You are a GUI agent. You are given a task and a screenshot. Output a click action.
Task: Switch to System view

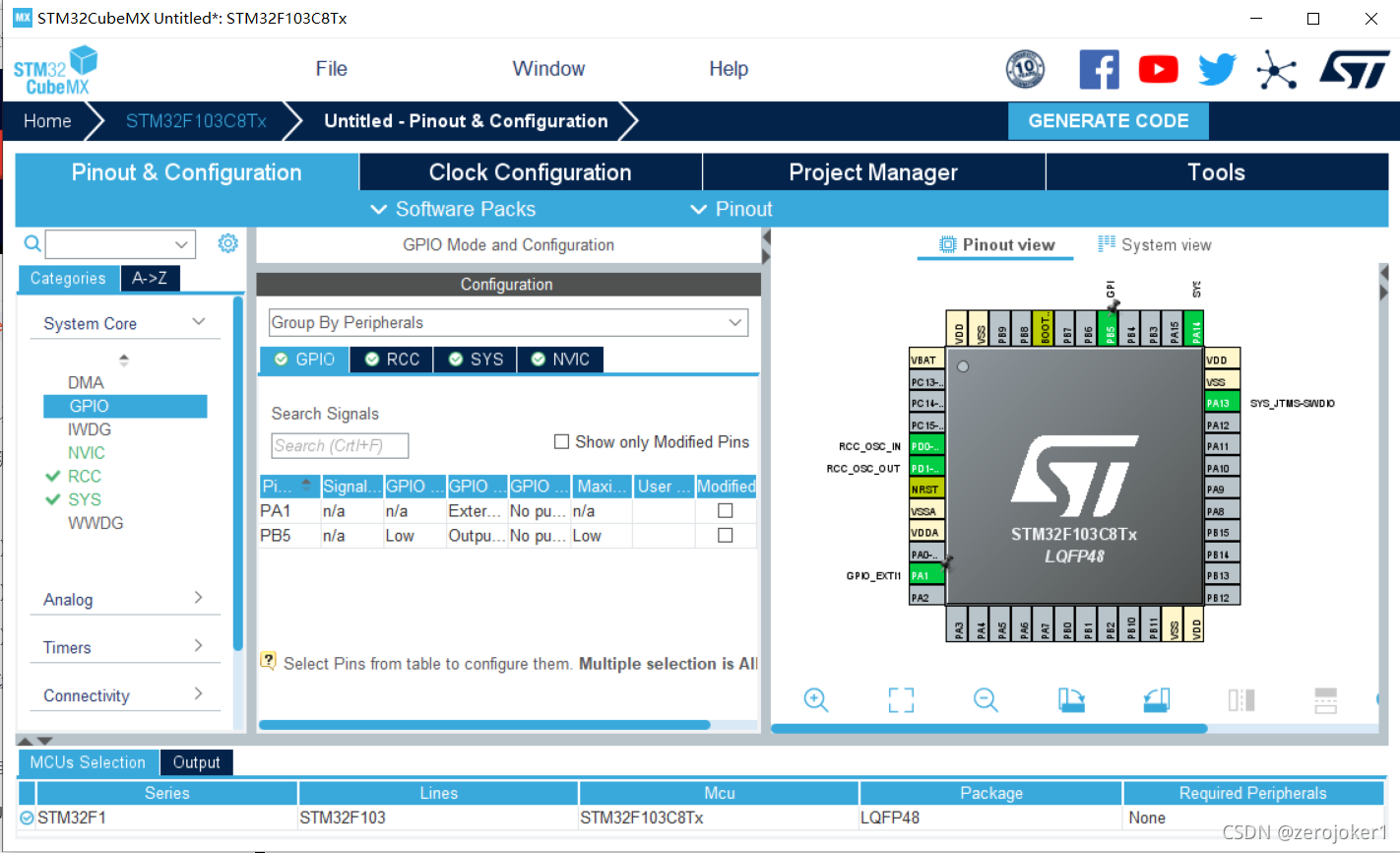[x=1155, y=244]
